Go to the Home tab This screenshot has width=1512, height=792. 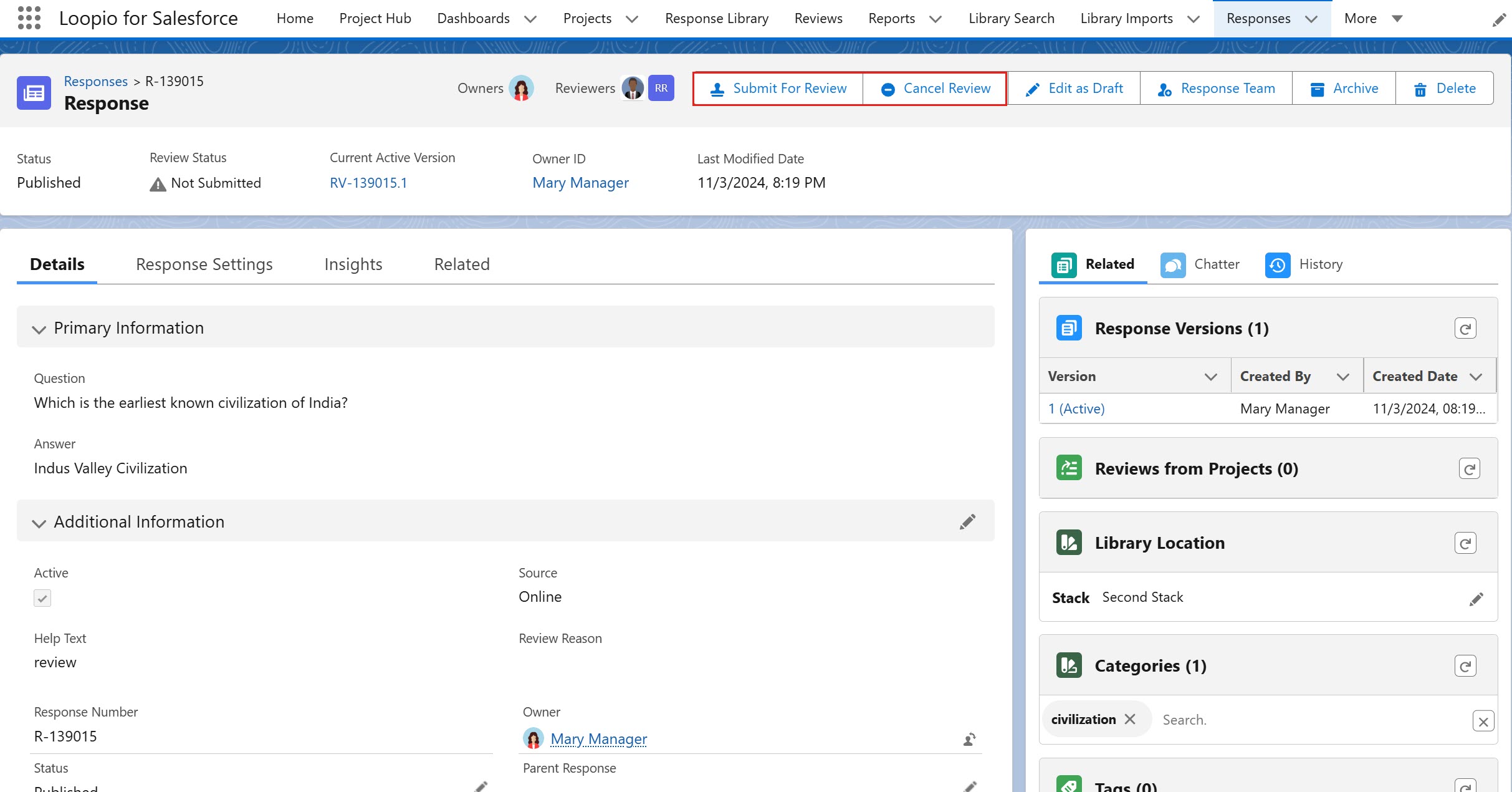coord(295,19)
